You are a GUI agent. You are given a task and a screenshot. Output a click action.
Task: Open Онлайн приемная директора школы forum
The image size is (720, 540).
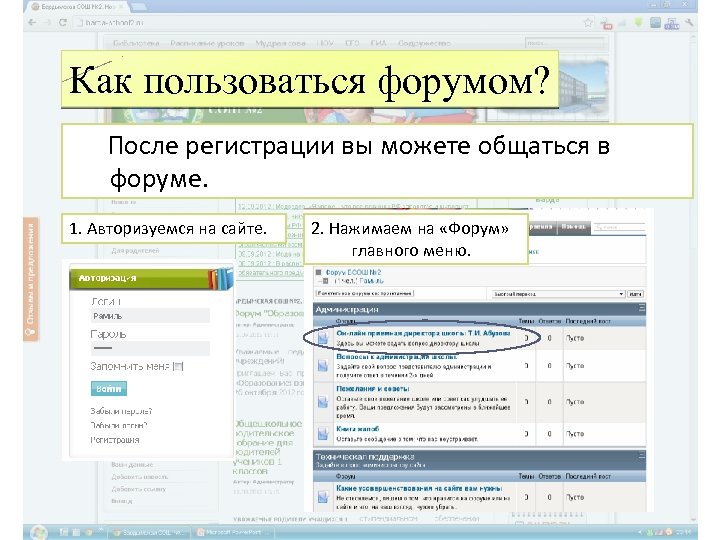[x=423, y=333]
